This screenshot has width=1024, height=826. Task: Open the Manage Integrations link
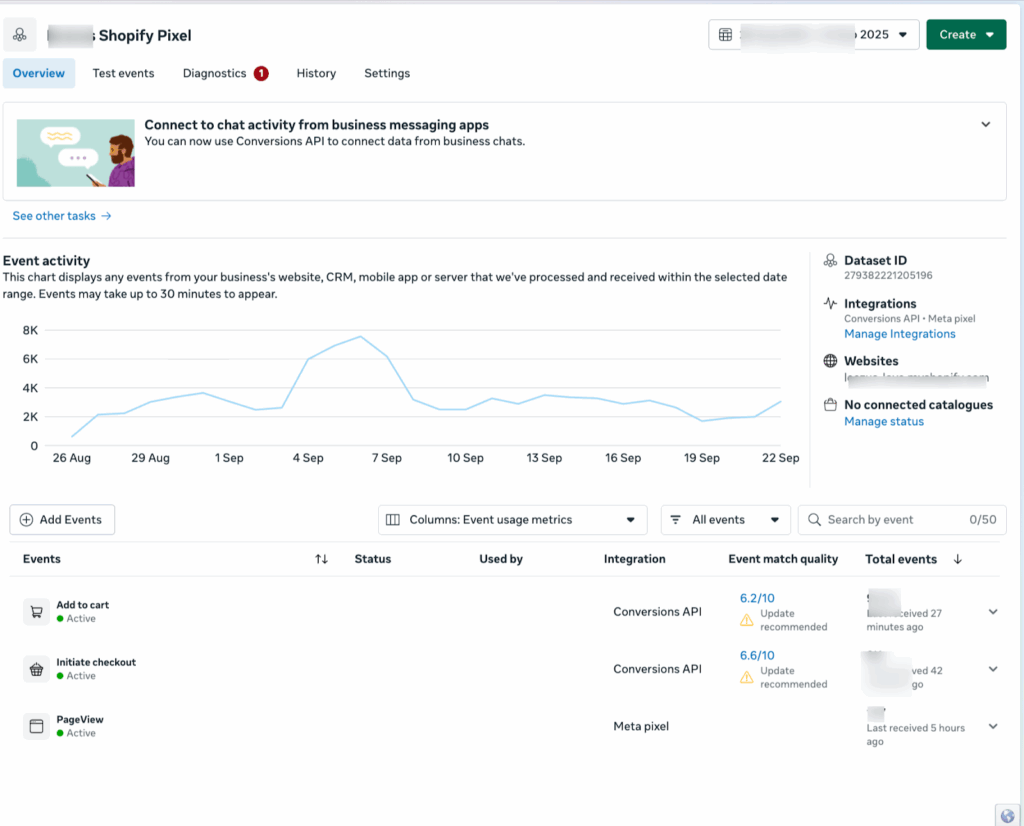tap(899, 334)
